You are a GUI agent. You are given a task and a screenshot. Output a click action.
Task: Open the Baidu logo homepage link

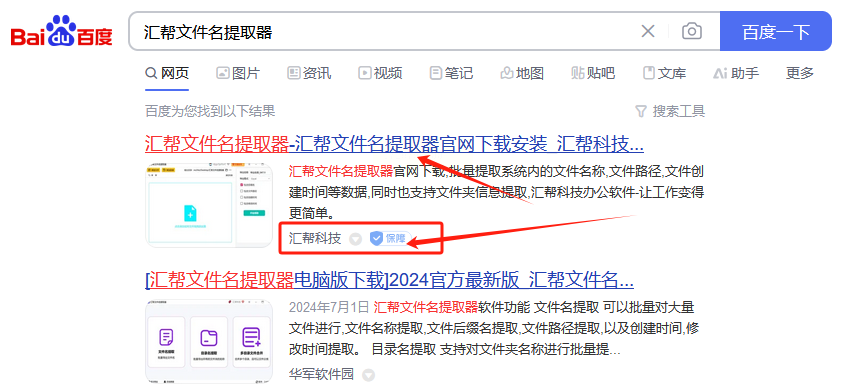62,31
